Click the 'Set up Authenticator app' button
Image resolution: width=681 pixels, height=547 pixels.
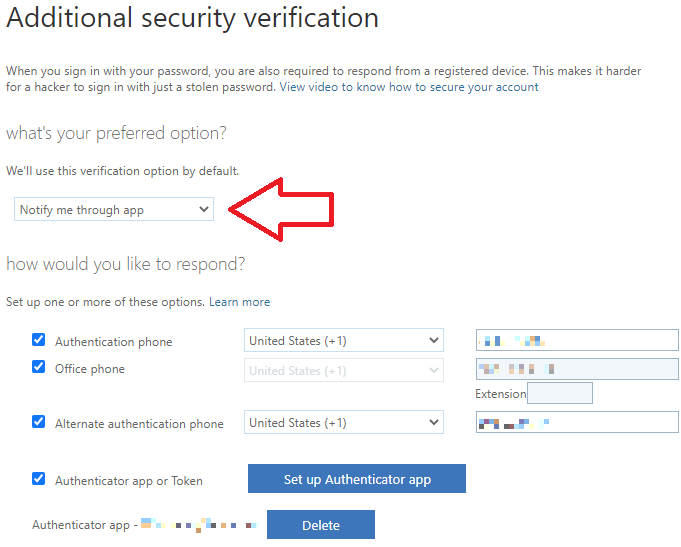tap(357, 479)
